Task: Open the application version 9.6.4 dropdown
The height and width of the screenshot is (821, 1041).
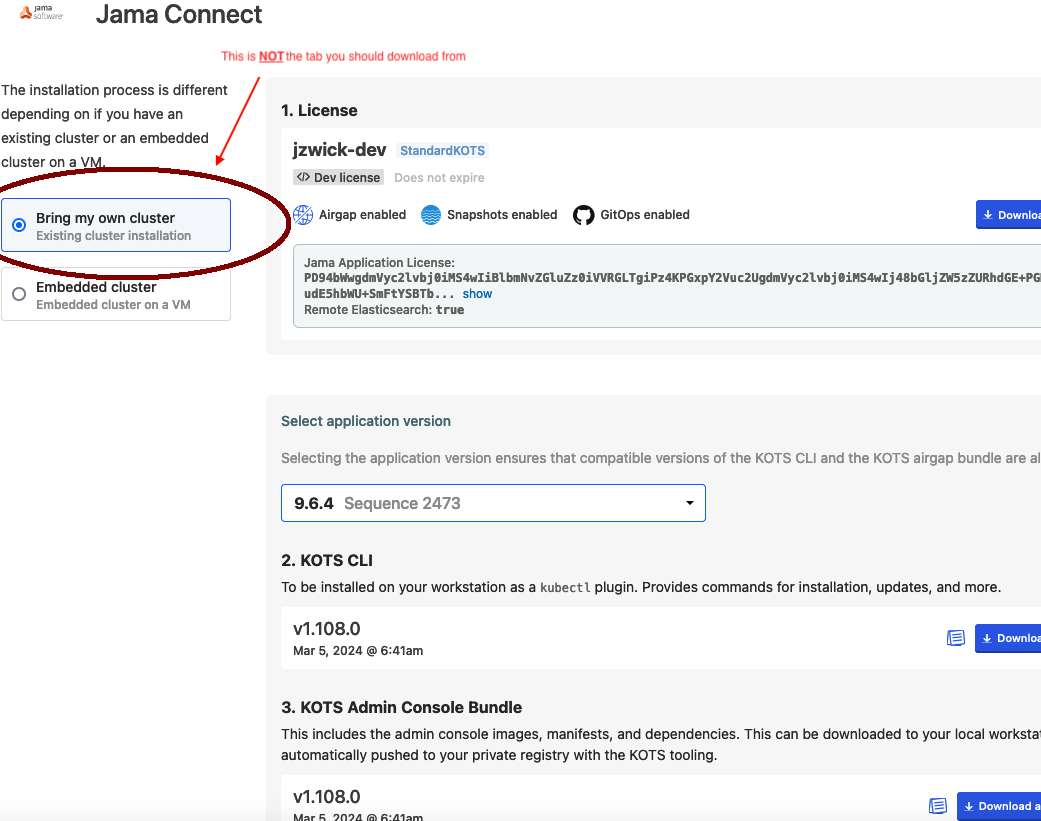Action: click(493, 503)
